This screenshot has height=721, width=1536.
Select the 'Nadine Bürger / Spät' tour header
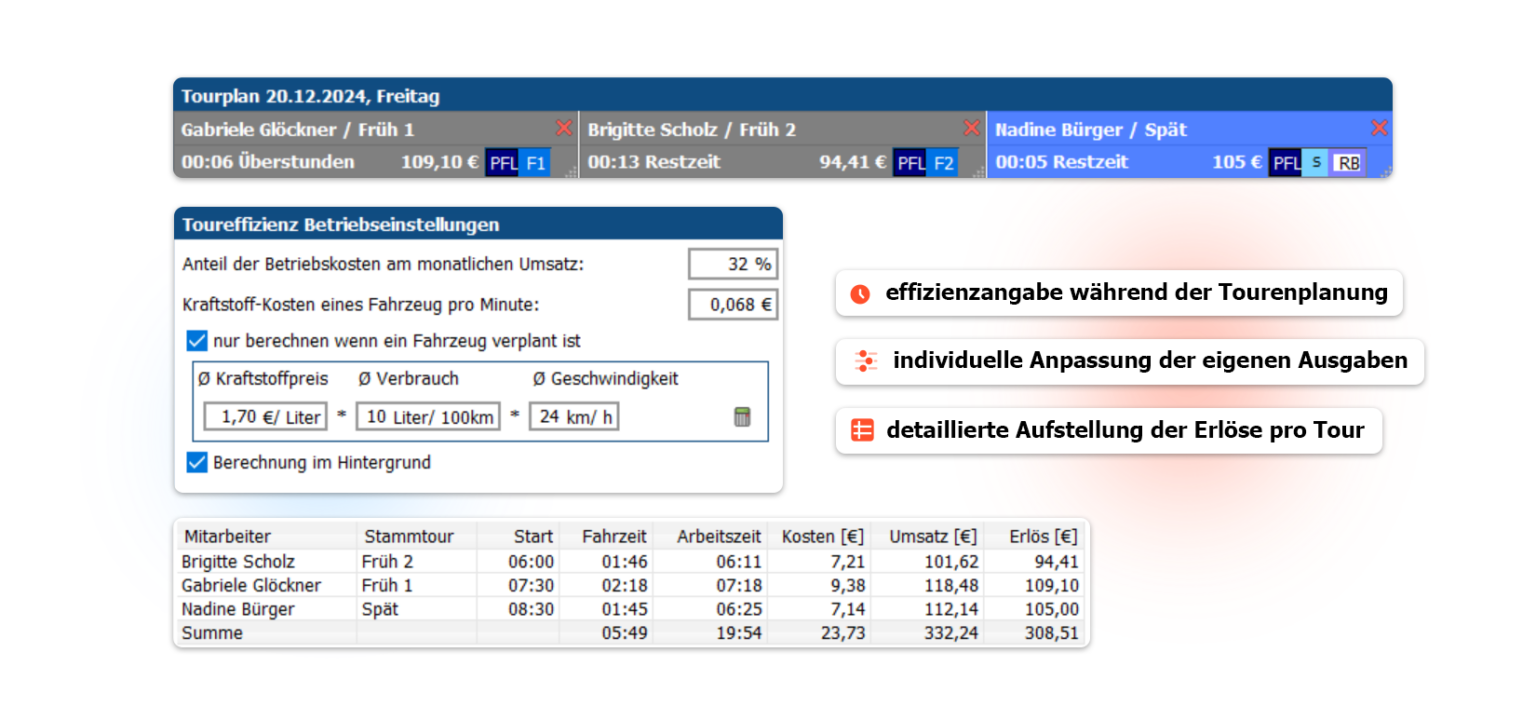pyautogui.click(x=1090, y=129)
